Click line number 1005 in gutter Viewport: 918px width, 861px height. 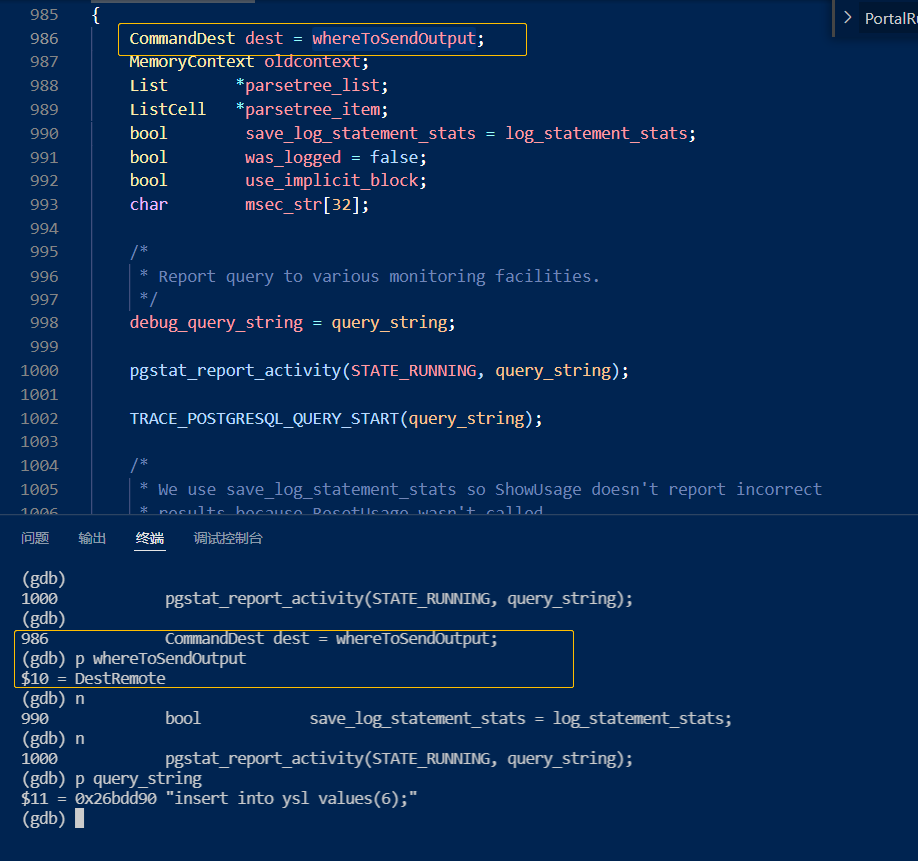pyautogui.click(x=40, y=489)
